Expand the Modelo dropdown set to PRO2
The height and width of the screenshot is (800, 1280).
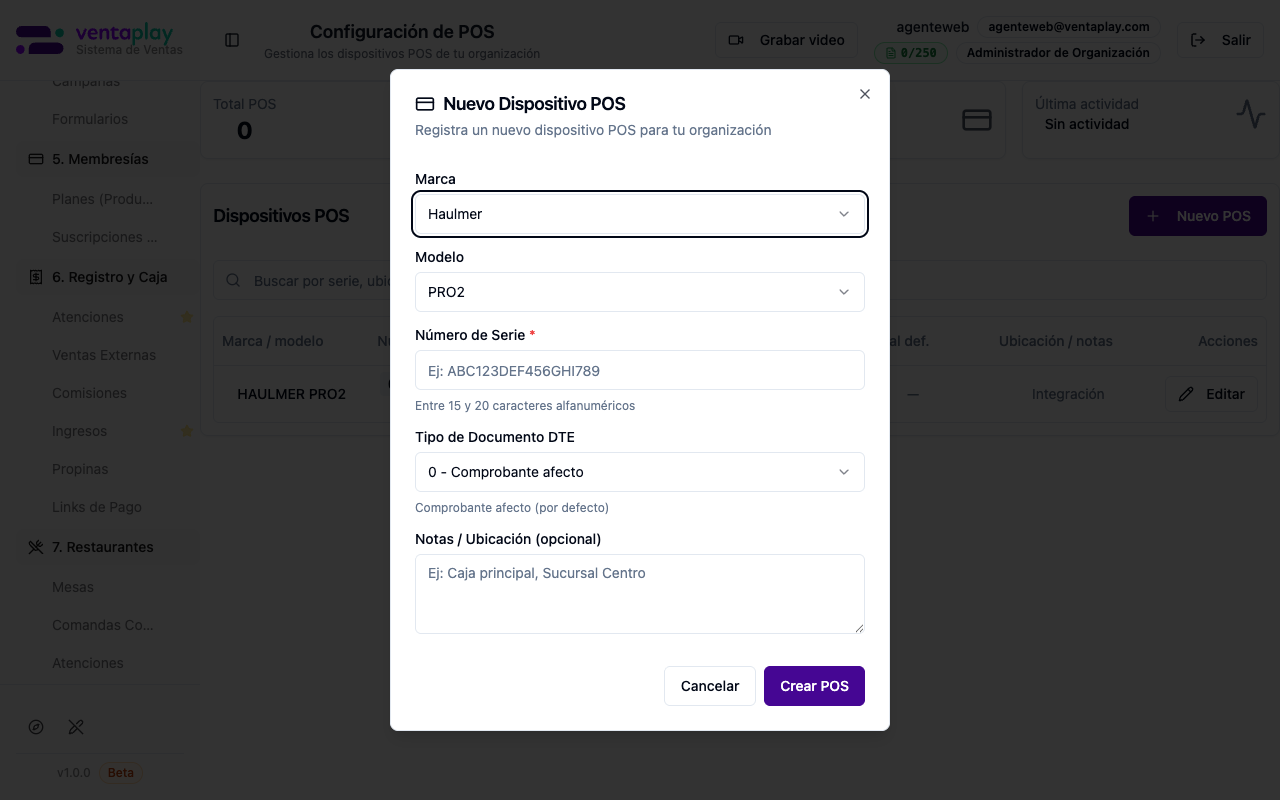(640, 292)
